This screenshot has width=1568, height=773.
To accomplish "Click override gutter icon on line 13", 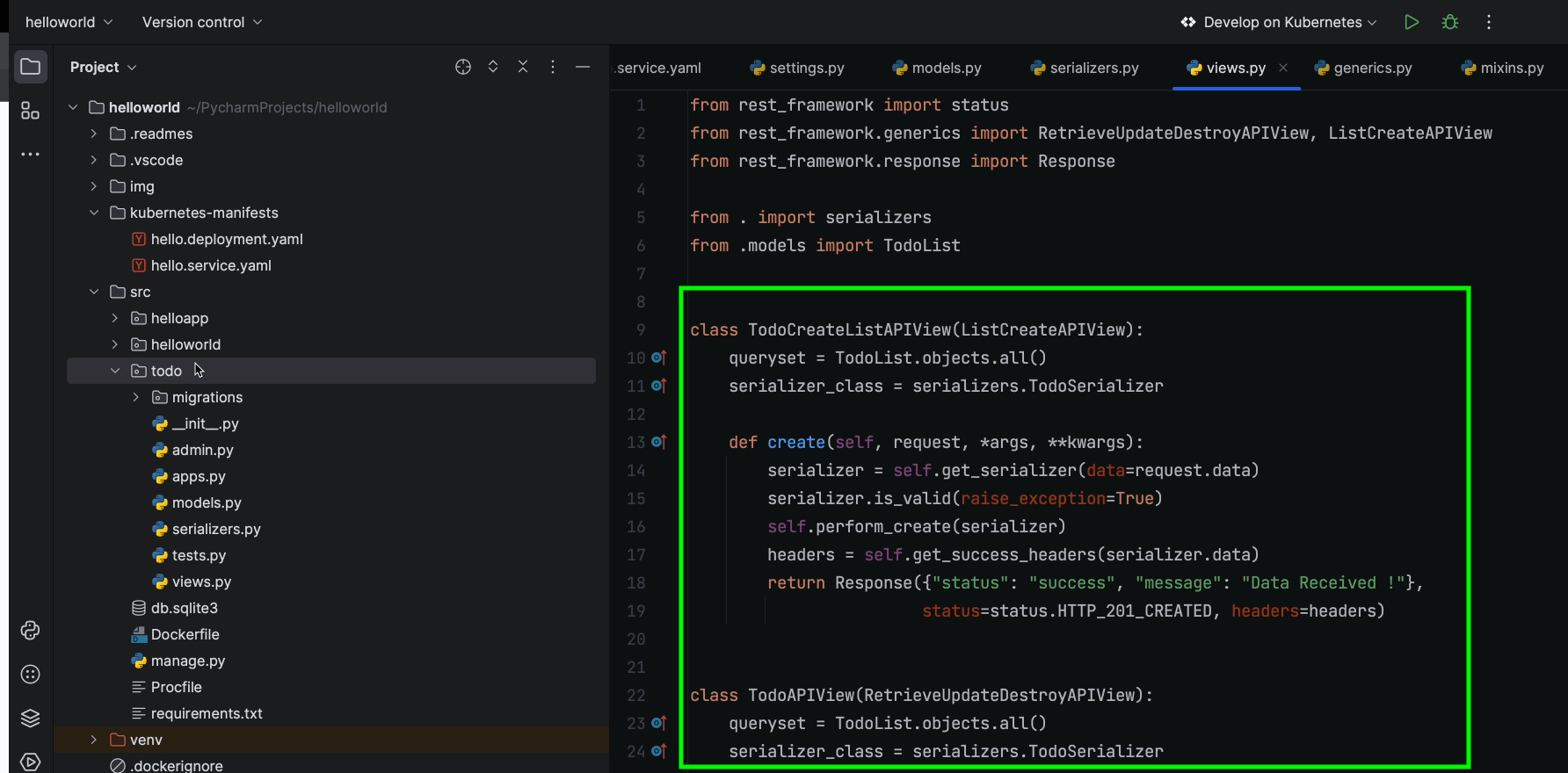I will coord(659,442).
